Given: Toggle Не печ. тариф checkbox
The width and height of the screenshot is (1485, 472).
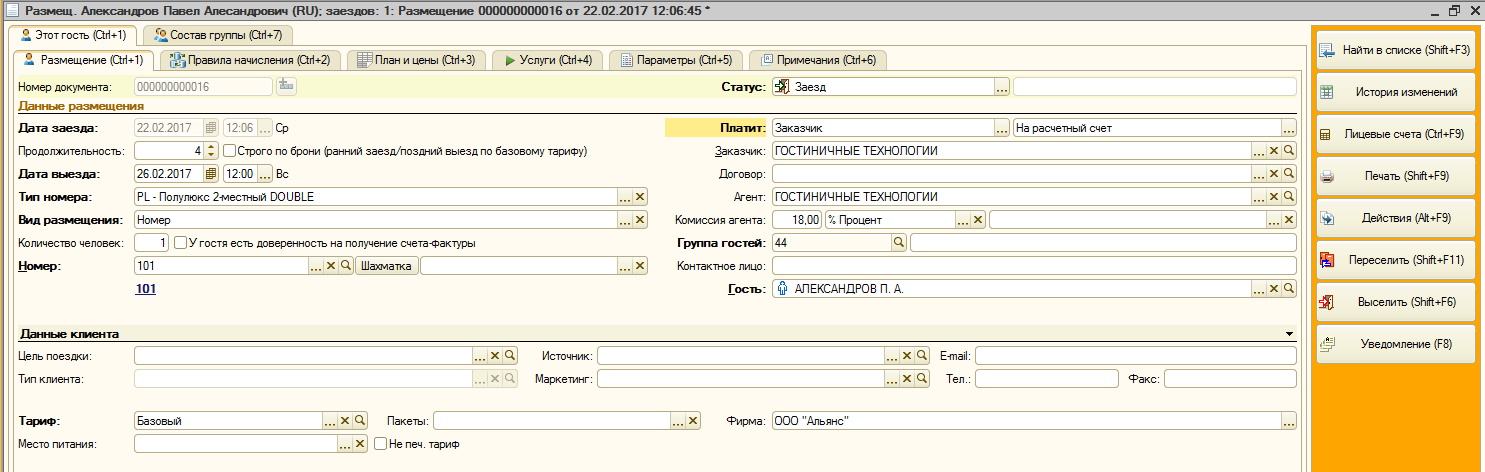Looking at the screenshot, I should pyautogui.click(x=380, y=444).
